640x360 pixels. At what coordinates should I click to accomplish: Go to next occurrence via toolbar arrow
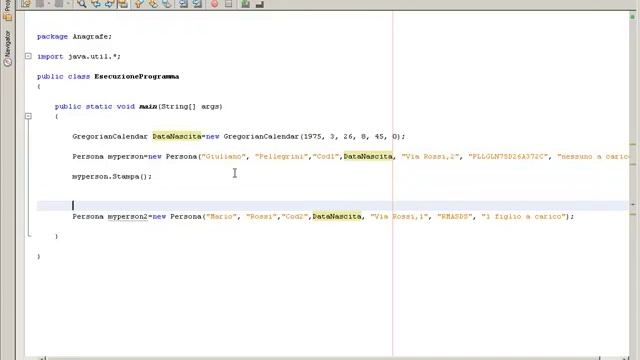(109, 4)
